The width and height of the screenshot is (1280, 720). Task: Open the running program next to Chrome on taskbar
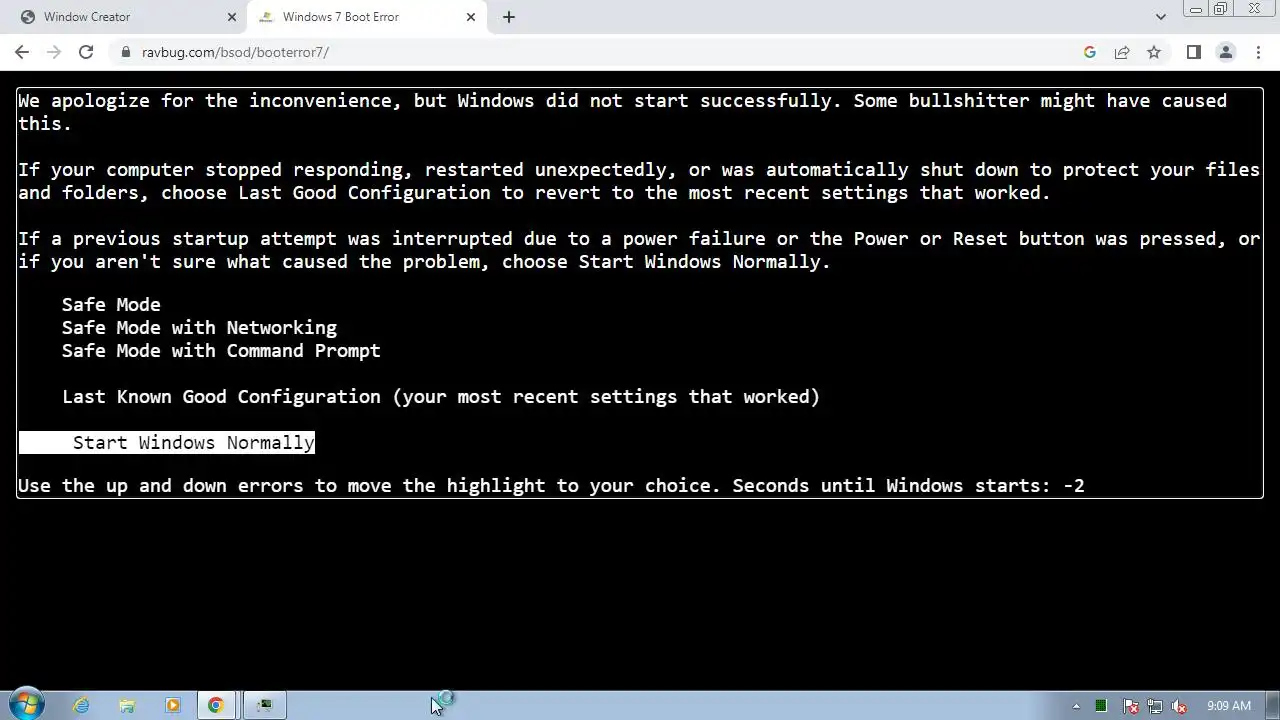(265, 705)
